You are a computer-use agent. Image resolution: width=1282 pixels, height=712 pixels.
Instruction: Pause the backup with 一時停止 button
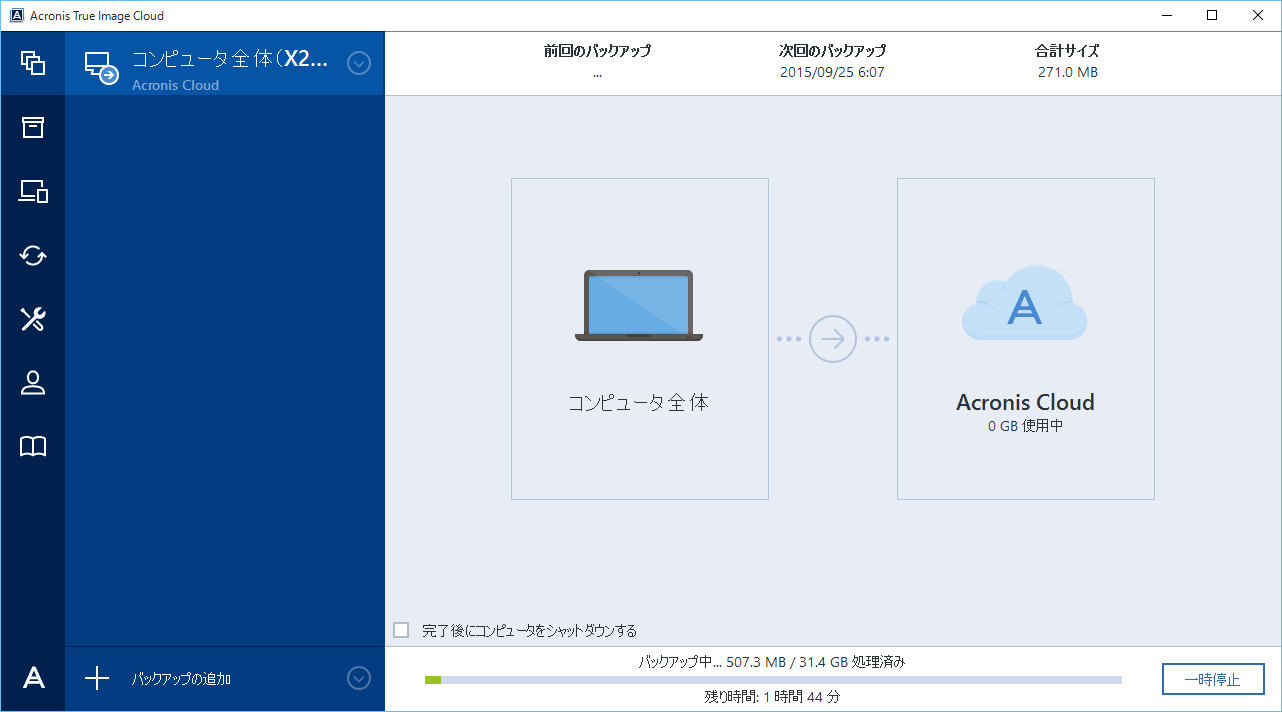(x=1212, y=678)
